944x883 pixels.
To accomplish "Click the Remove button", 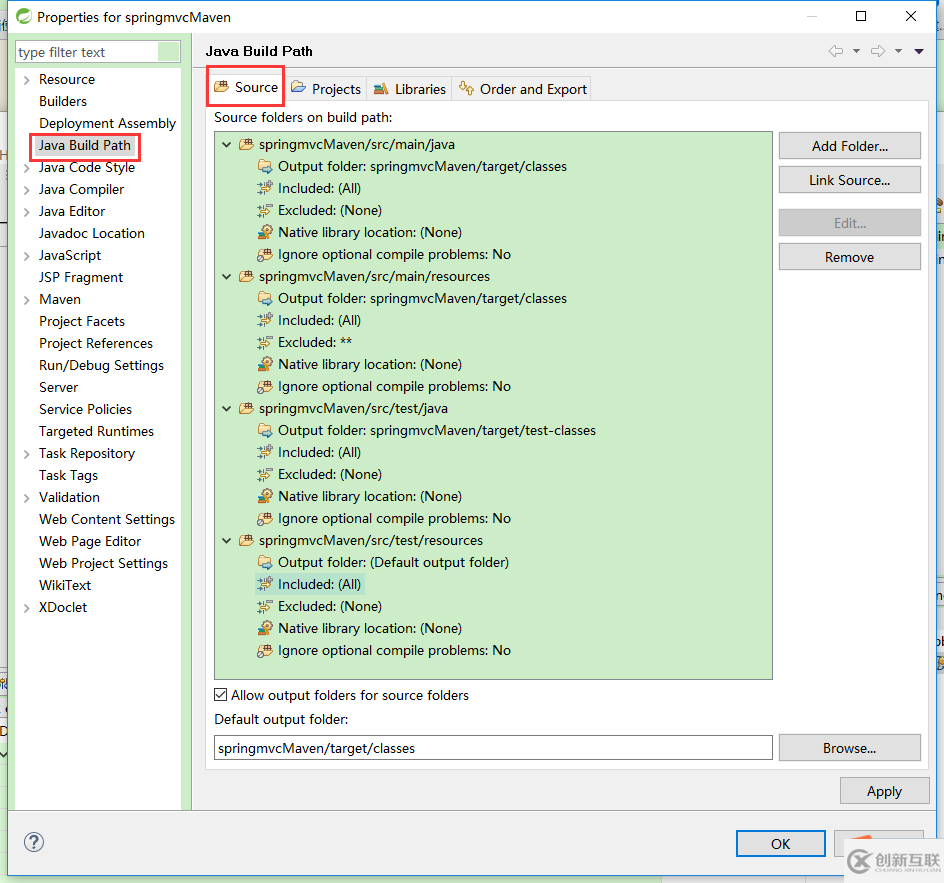I will point(849,257).
